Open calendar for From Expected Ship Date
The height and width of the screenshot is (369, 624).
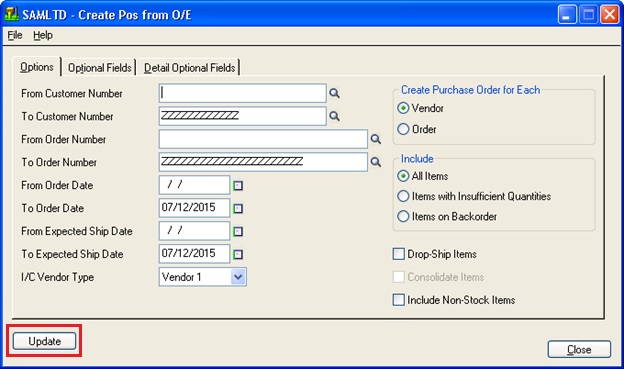point(238,231)
